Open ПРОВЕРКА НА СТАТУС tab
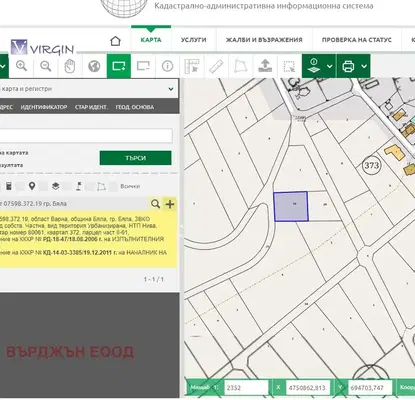The width and height of the screenshot is (415, 400). tap(357, 40)
